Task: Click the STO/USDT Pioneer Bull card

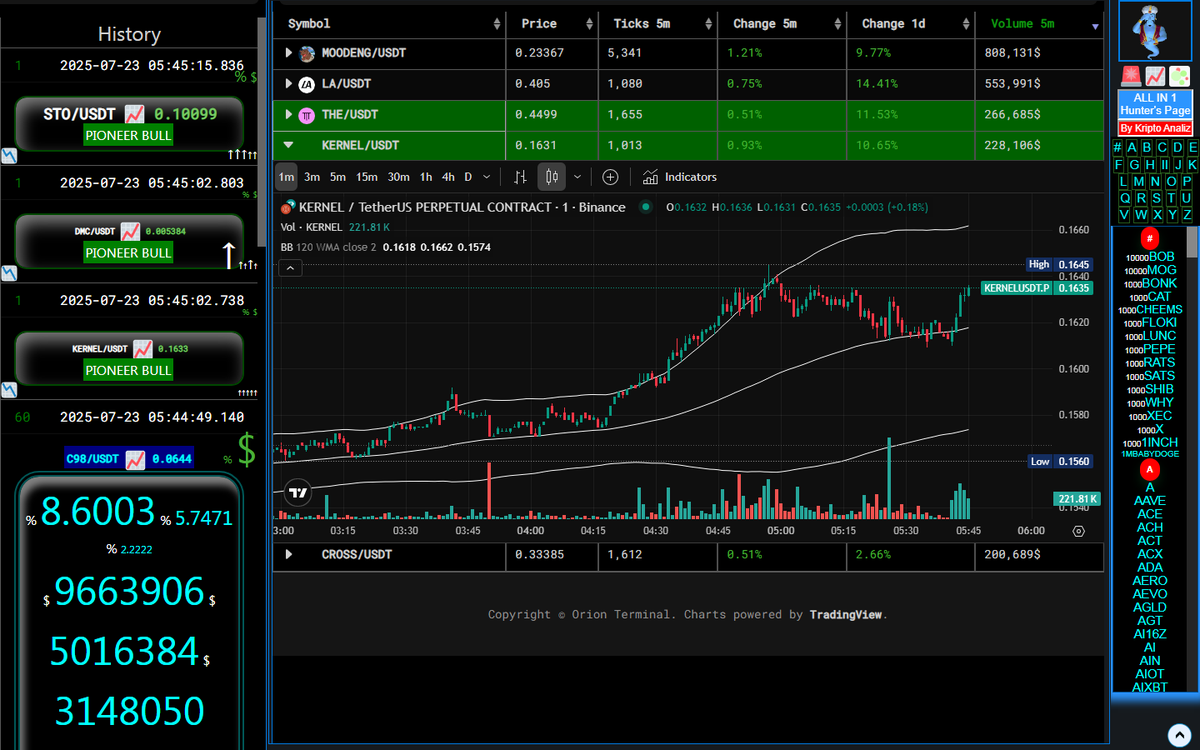Action: coord(129,124)
